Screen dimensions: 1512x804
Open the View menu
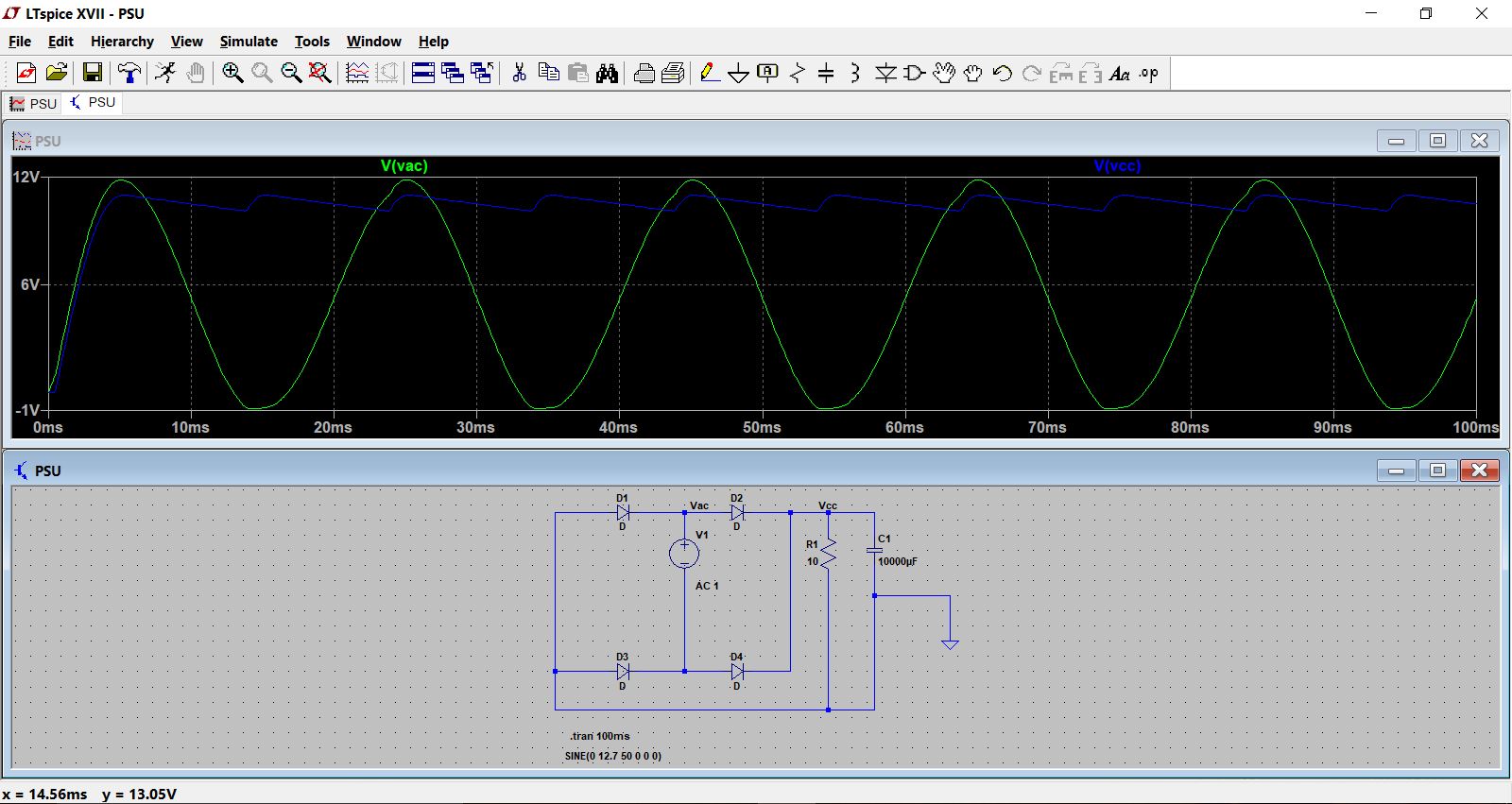point(187,42)
